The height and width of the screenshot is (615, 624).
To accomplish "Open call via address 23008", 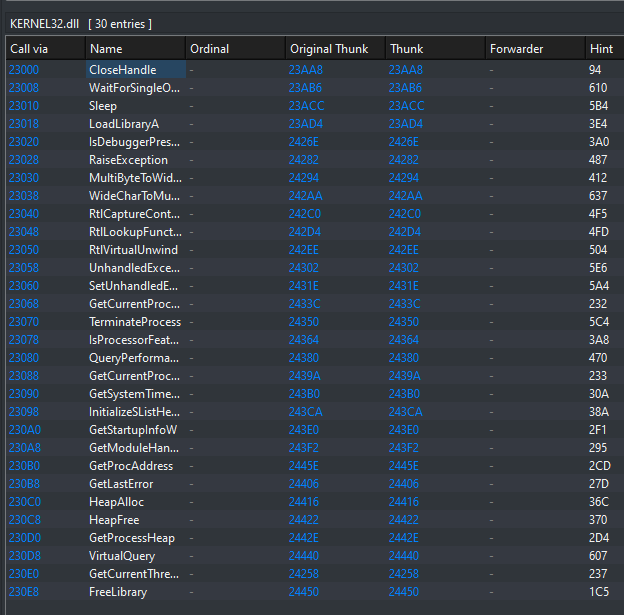I will [x=24, y=88].
